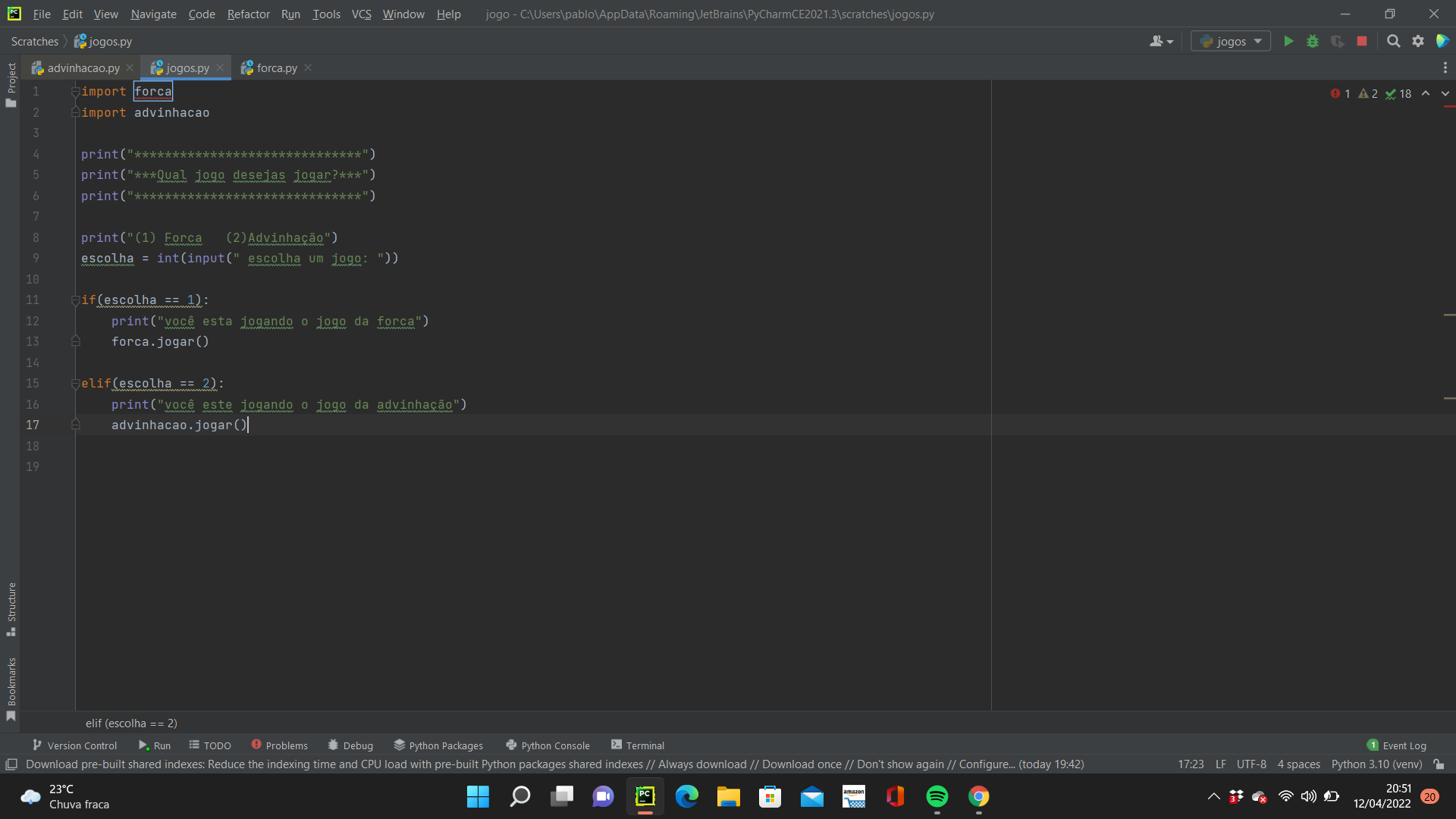Viewport: 1456px width, 819px height.
Task: Open the advinhacao.py tab
Action: click(x=82, y=67)
